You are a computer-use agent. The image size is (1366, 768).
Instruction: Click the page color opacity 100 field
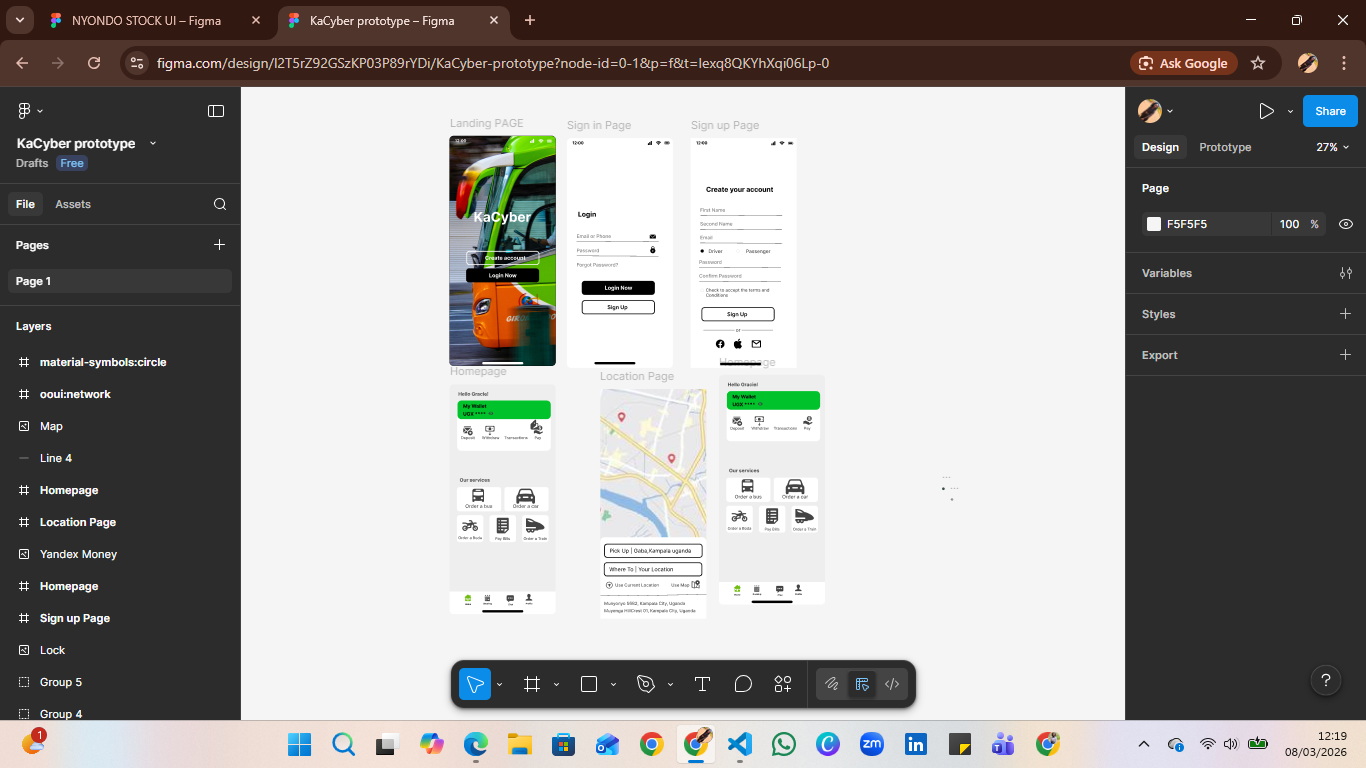coord(1289,224)
